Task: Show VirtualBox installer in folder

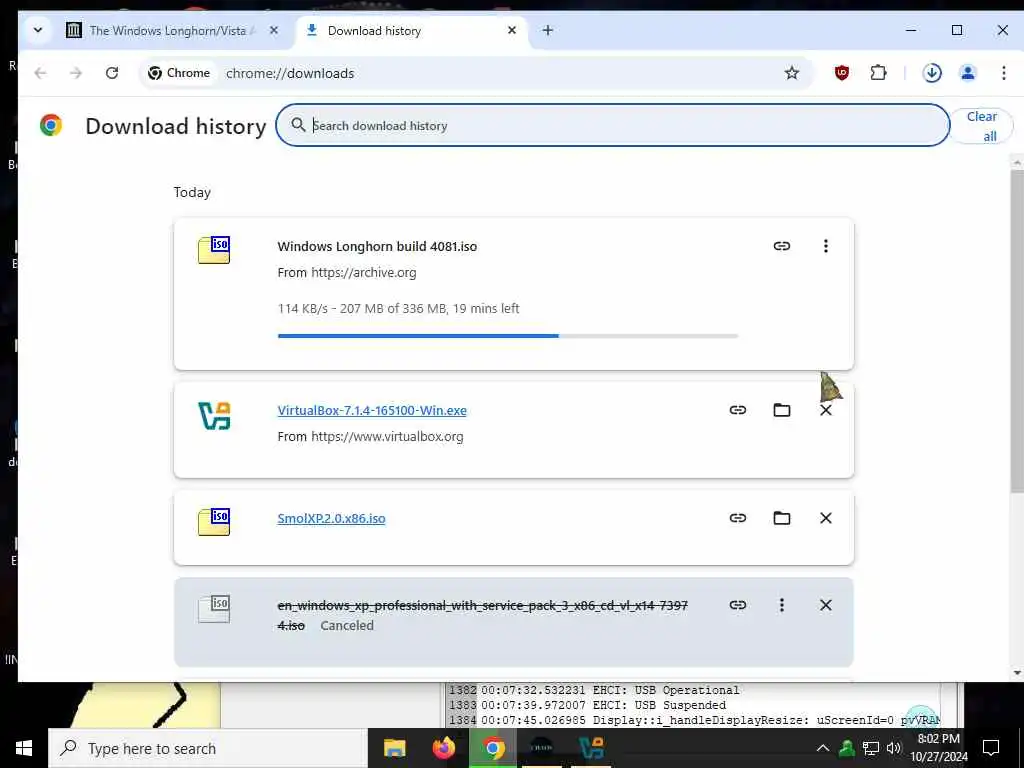Action: tap(782, 410)
